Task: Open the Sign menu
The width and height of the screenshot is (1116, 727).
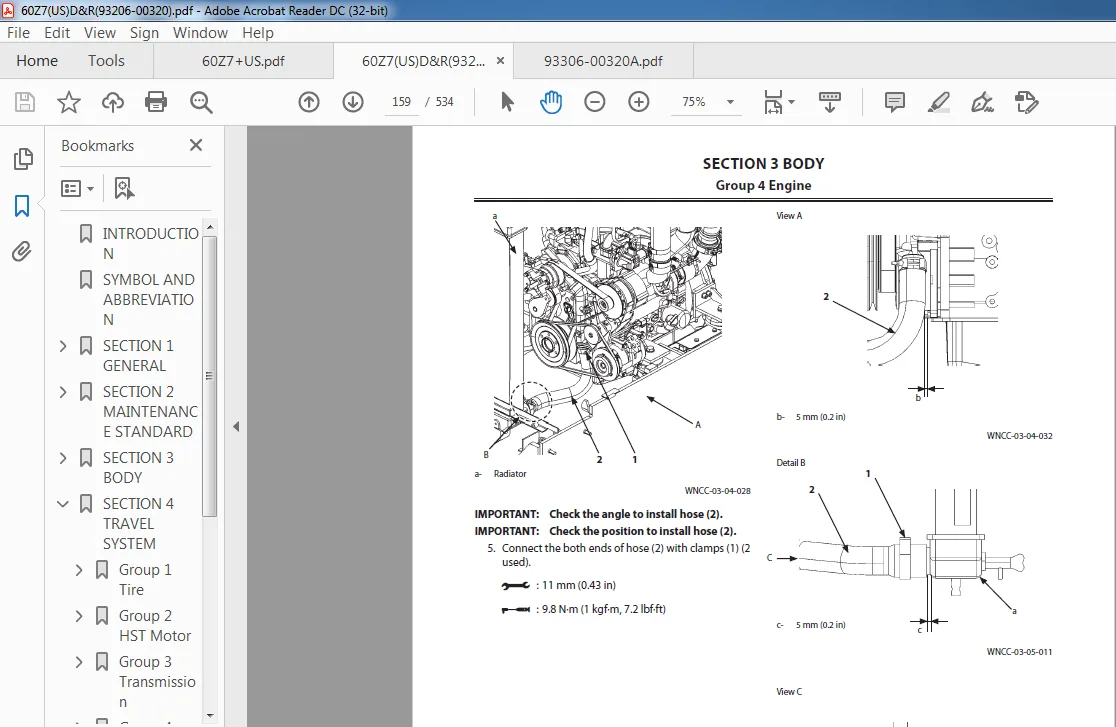Action: pyautogui.click(x=144, y=33)
